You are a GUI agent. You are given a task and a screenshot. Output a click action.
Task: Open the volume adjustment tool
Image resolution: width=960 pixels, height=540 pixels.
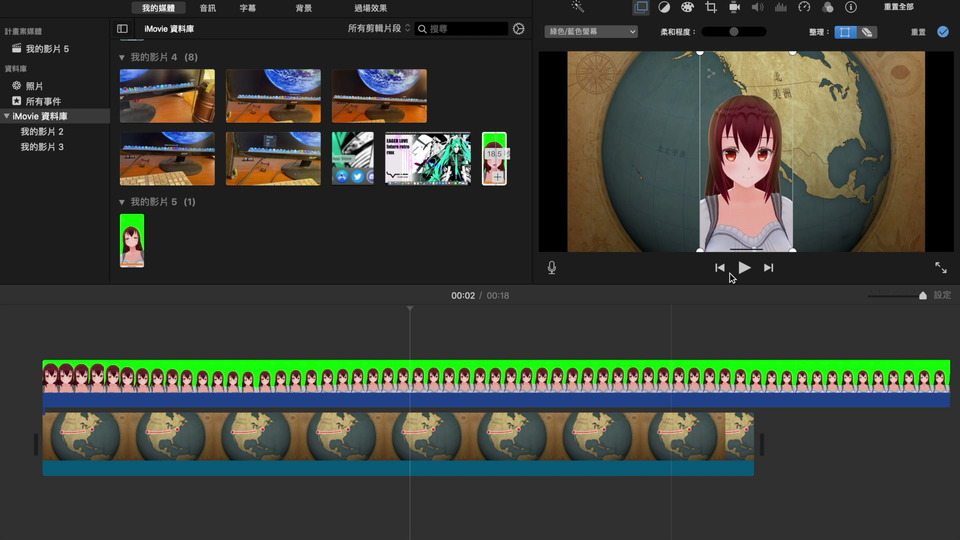[x=757, y=7]
